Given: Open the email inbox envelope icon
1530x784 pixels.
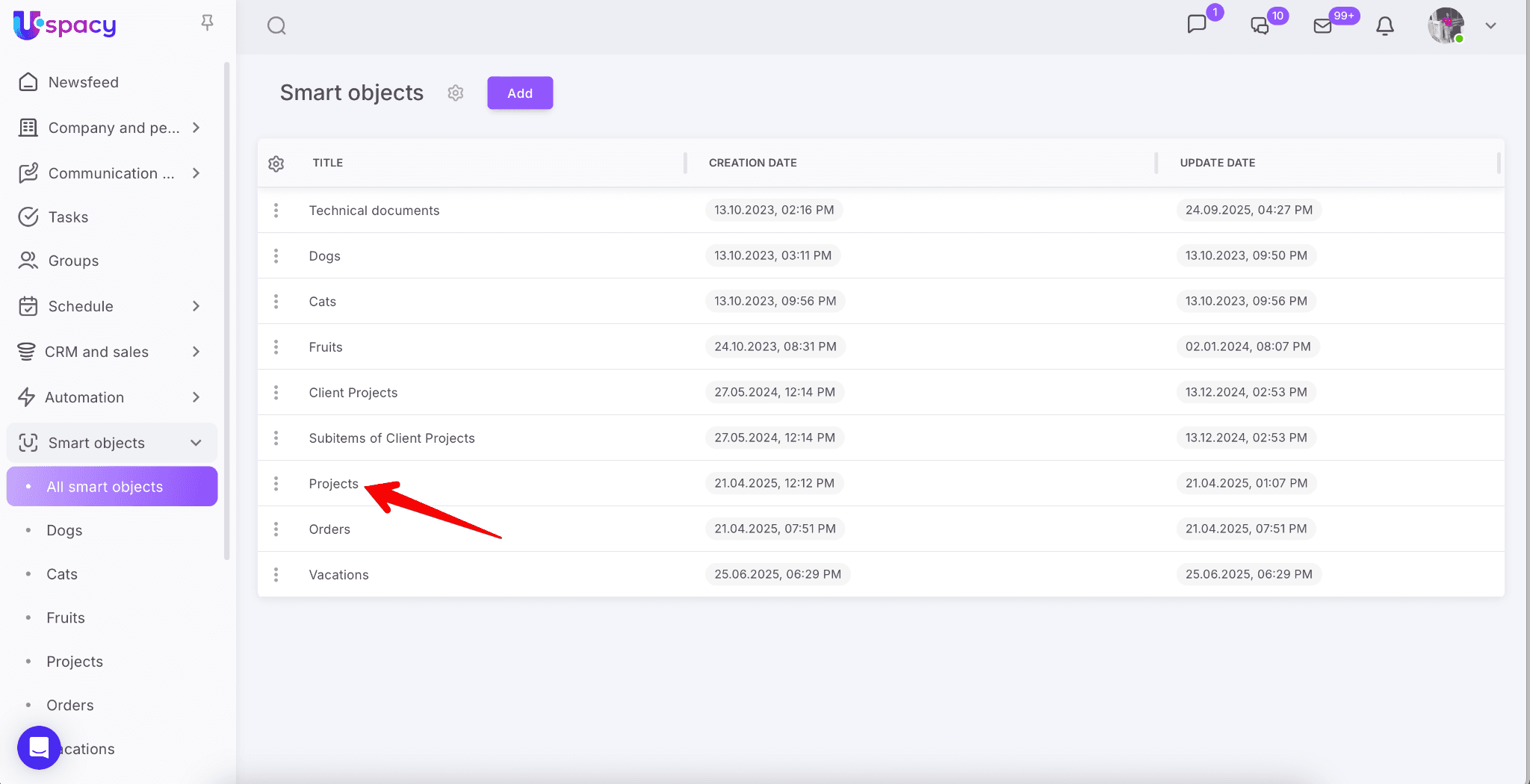Looking at the screenshot, I should point(1322,26).
